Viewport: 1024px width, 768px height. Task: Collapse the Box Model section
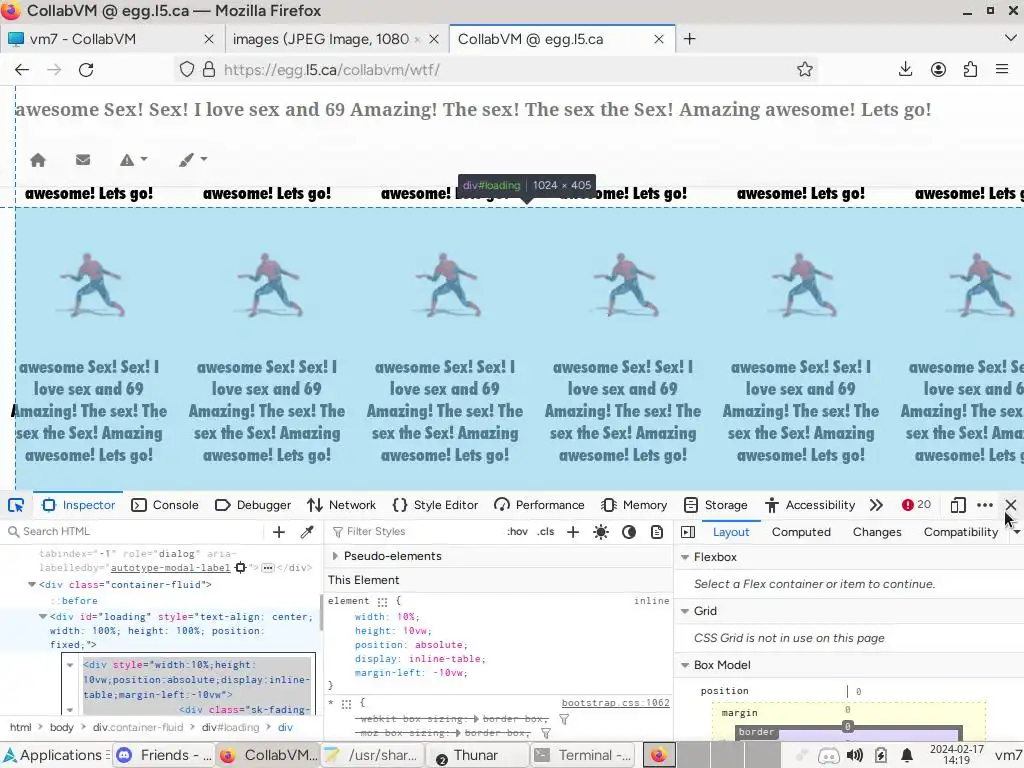point(685,665)
